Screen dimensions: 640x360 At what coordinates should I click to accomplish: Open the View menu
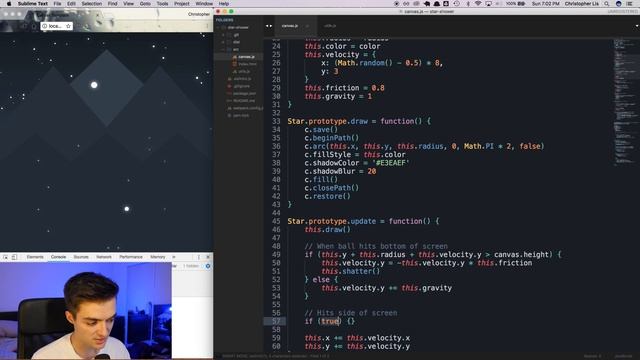point(128,4)
